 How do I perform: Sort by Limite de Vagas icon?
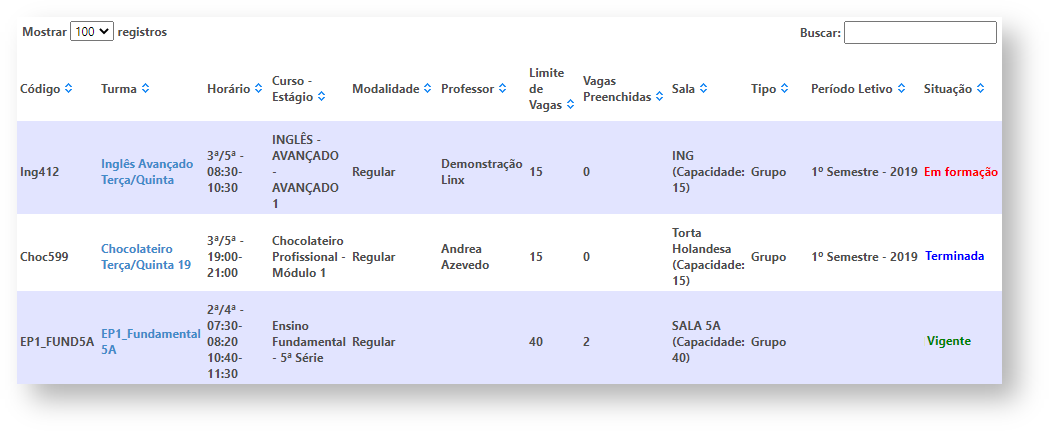(570, 105)
